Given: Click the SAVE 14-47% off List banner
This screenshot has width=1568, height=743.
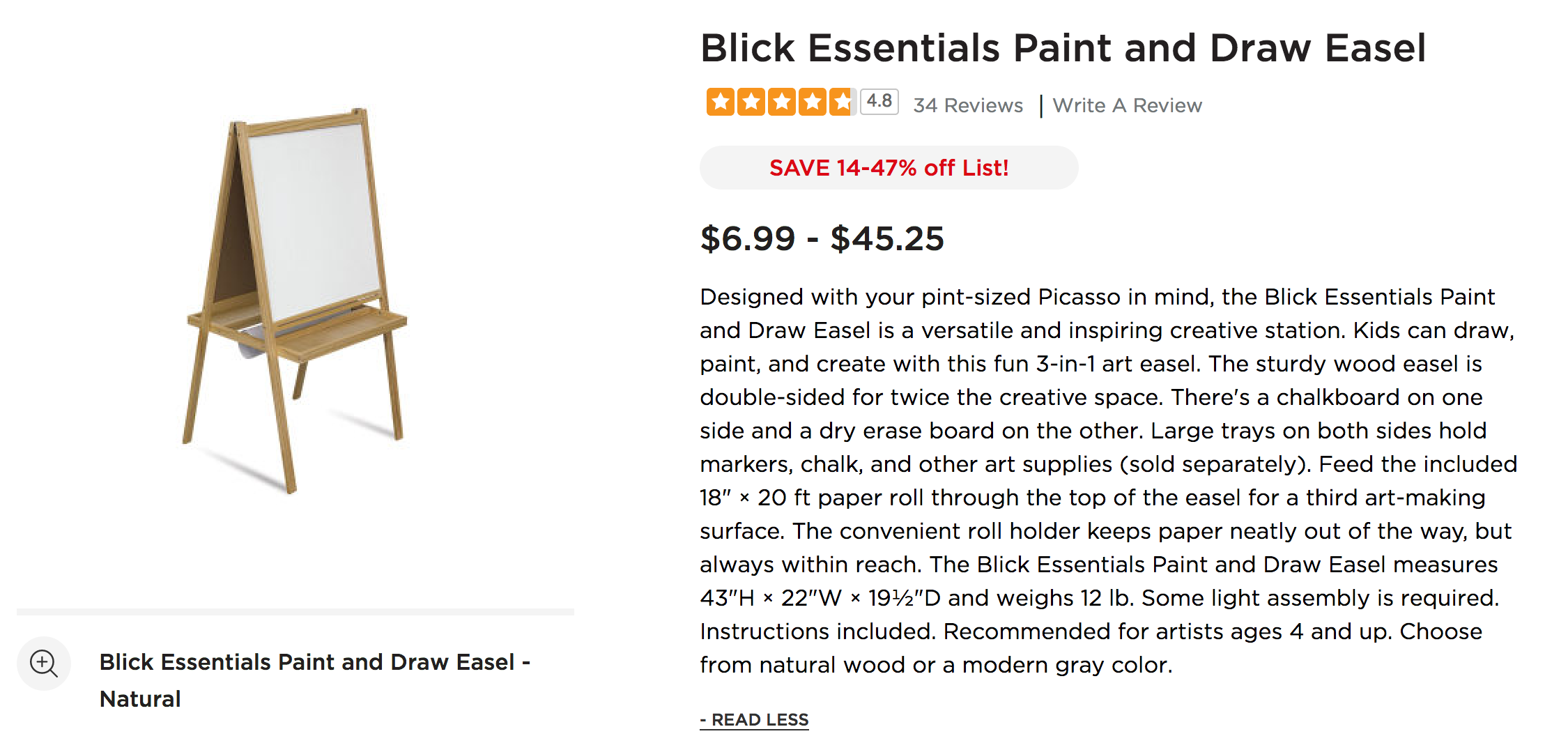Looking at the screenshot, I should pyautogui.click(x=889, y=168).
